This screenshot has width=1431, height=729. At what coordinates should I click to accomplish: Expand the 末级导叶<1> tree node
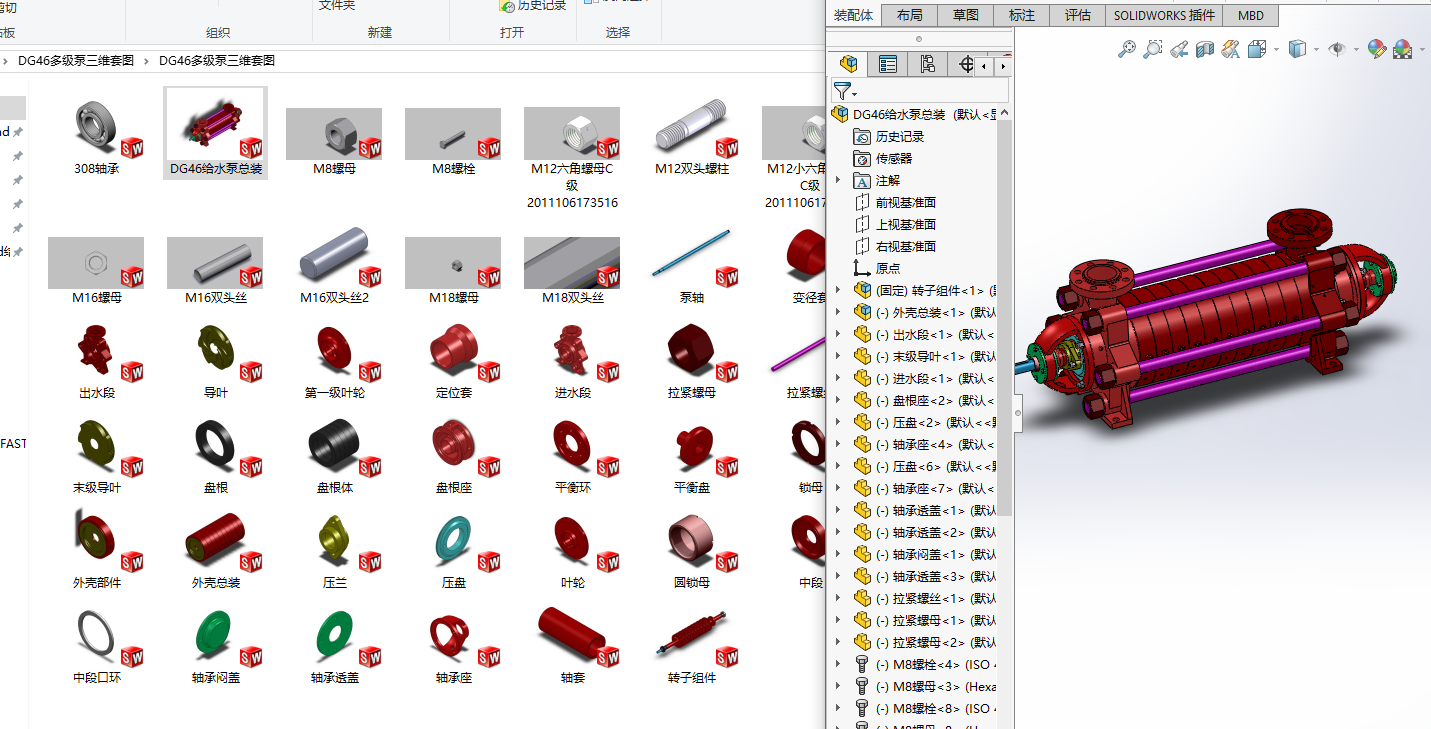pyautogui.click(x=838, y=357)
